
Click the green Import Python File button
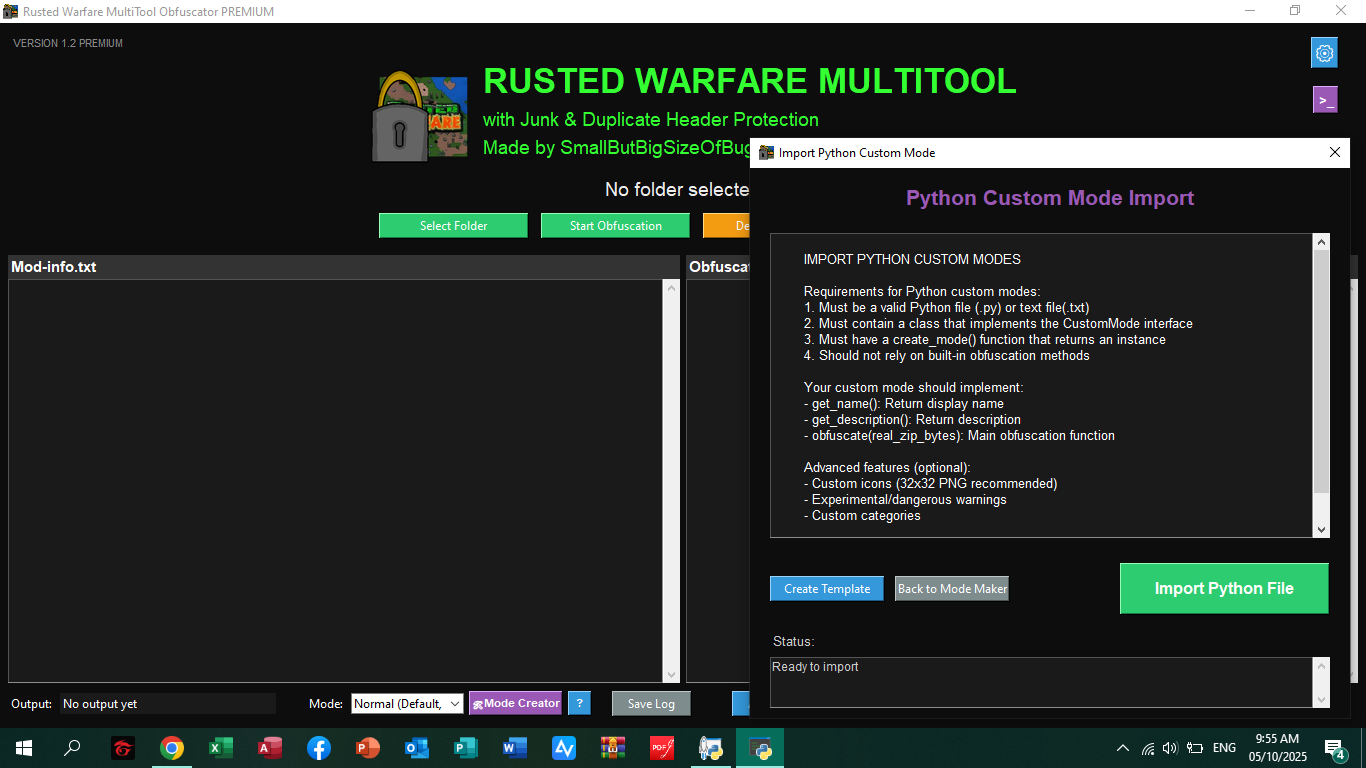click(x=1224, y=588)
